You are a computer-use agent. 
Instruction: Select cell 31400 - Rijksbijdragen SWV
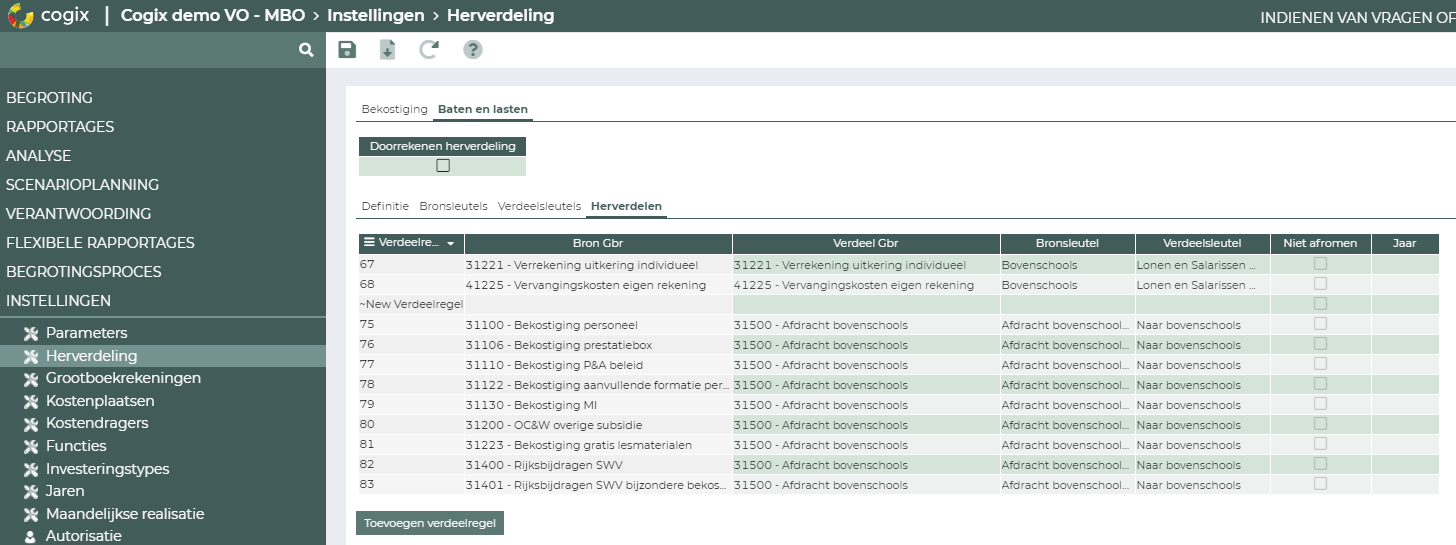(598, 465)
